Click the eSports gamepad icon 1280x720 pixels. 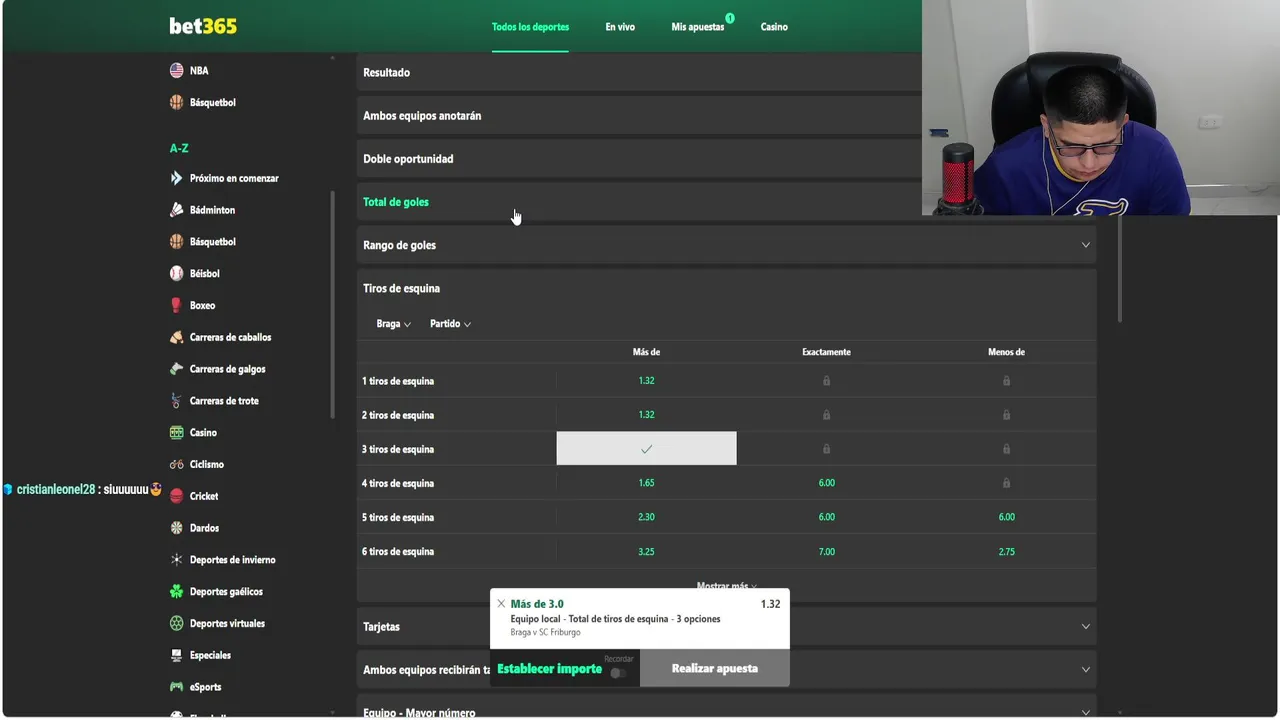176,687
